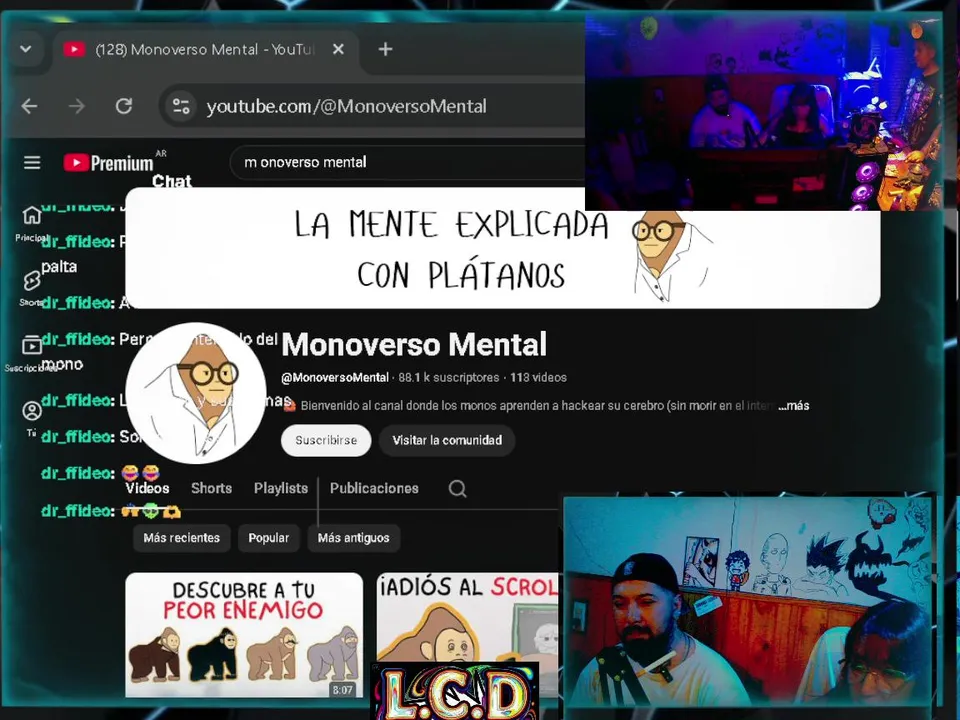
Task: Click the YouTube Premium logo
Action: click(x=108, y=163)
